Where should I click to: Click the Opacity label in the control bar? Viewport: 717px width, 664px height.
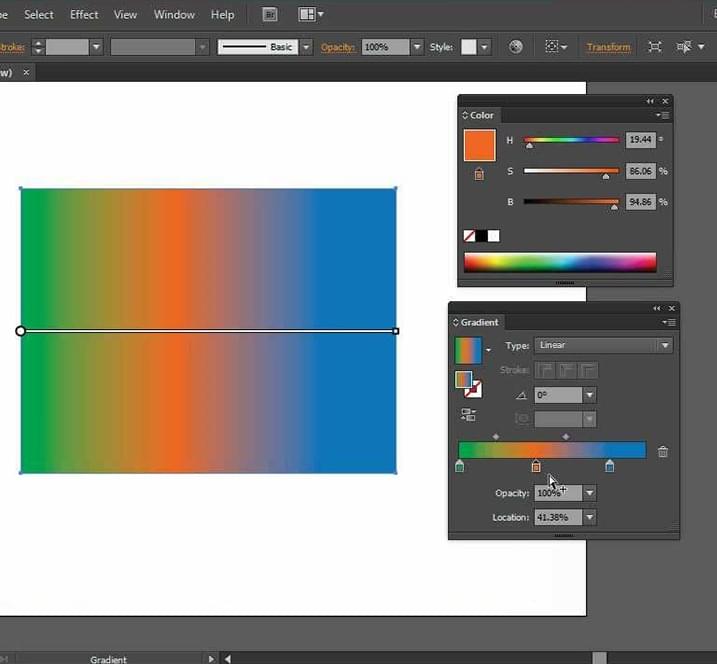(338, 47)
